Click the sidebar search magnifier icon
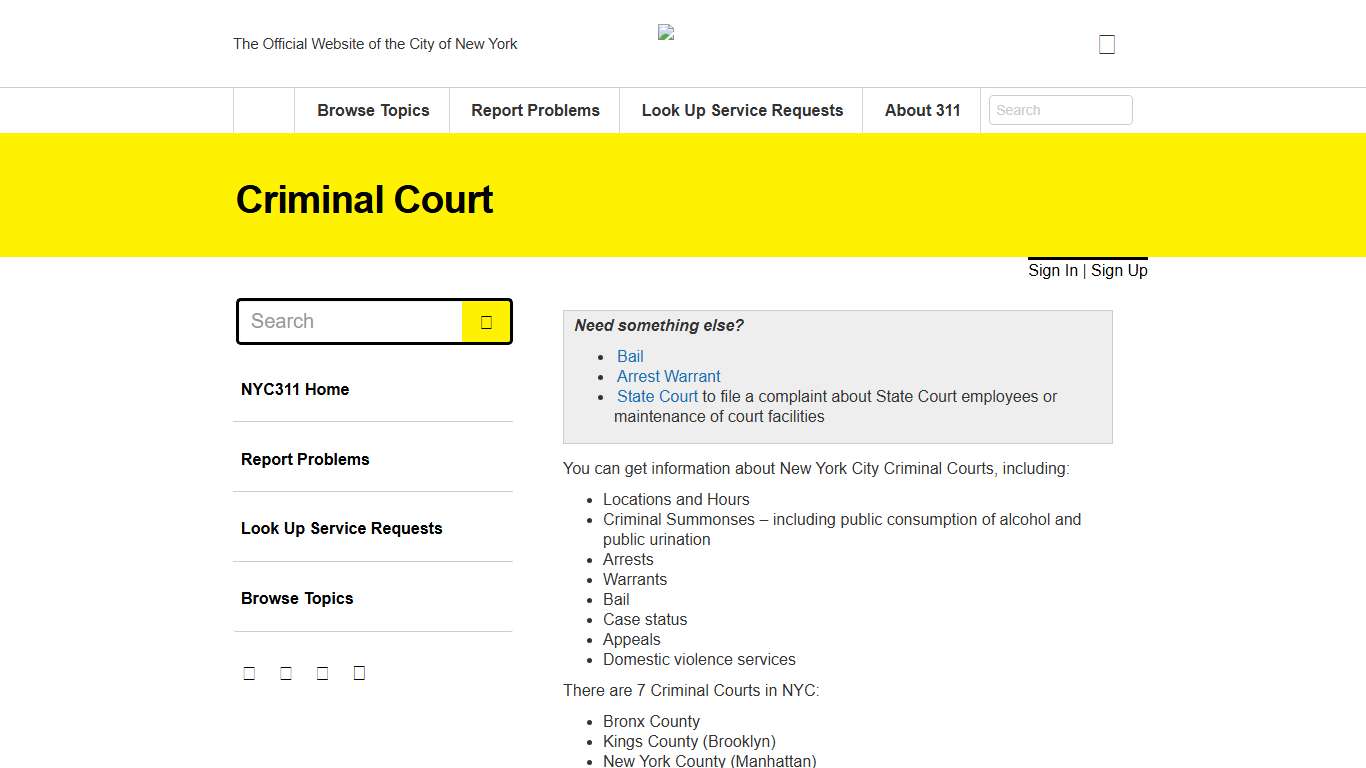 pyautogui.click(x=486, y=321)
